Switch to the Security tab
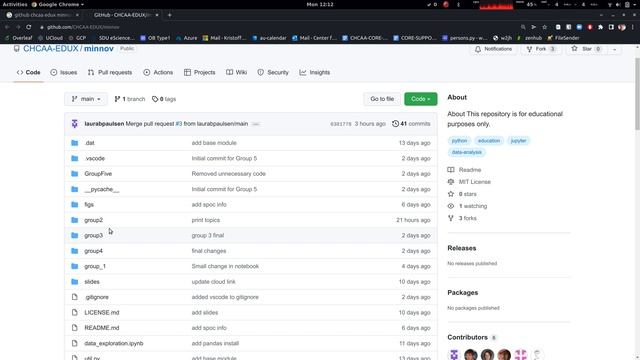 pyautogui.click(x=273, y=72)
